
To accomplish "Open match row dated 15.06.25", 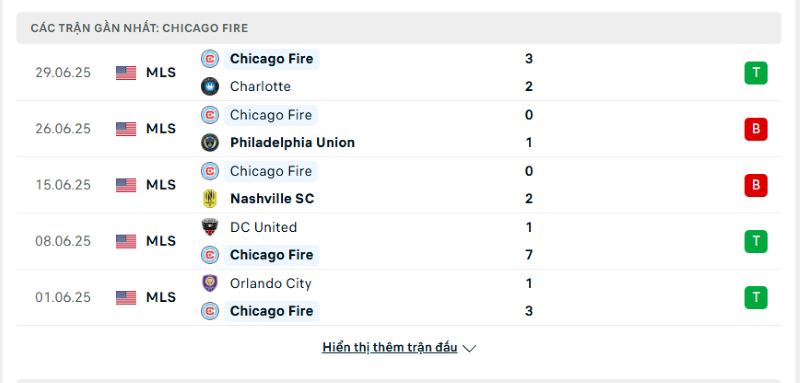I will coord(398,185).
